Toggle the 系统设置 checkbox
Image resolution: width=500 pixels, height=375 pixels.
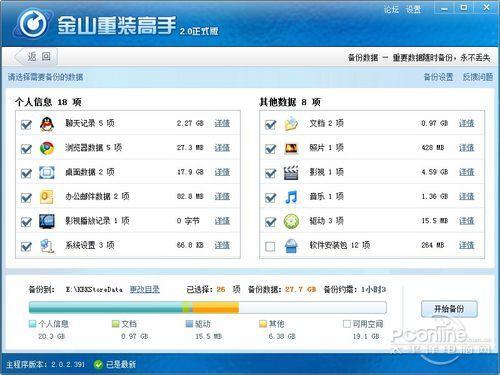click(x=26, y=246)
